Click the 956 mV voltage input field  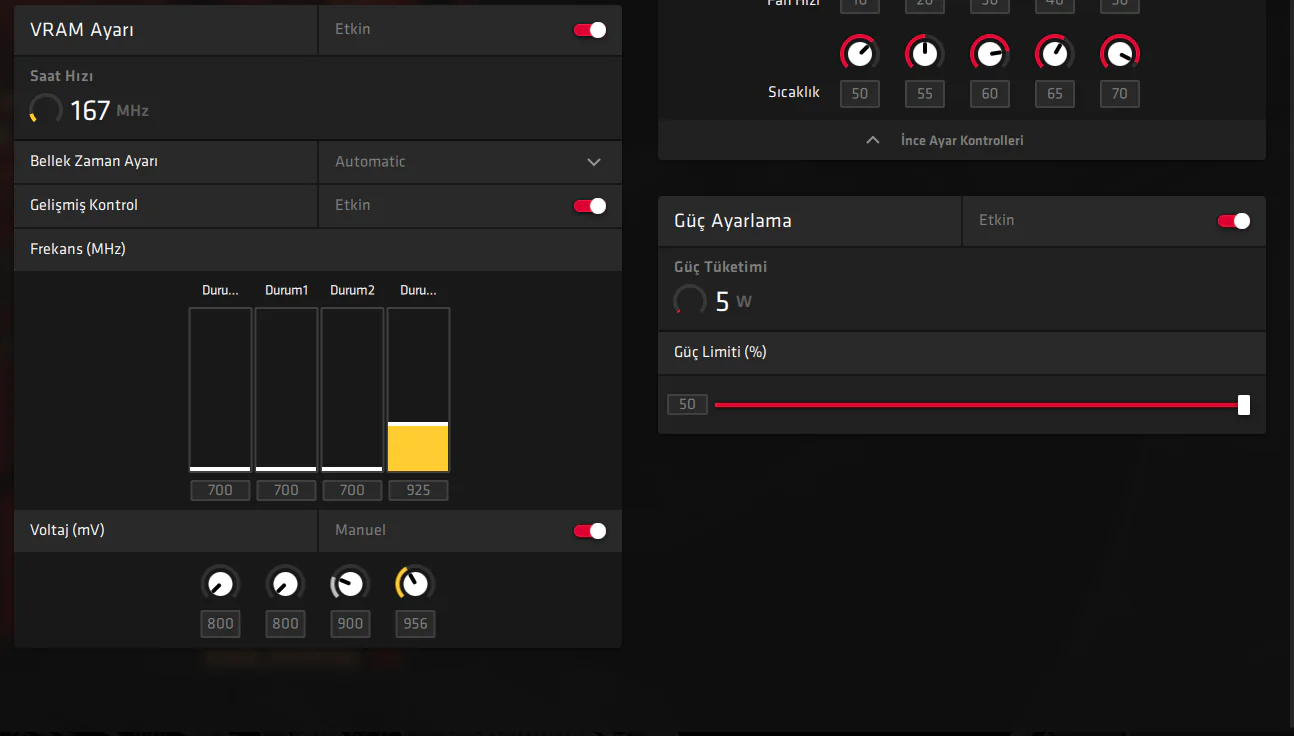click(415, 624)
